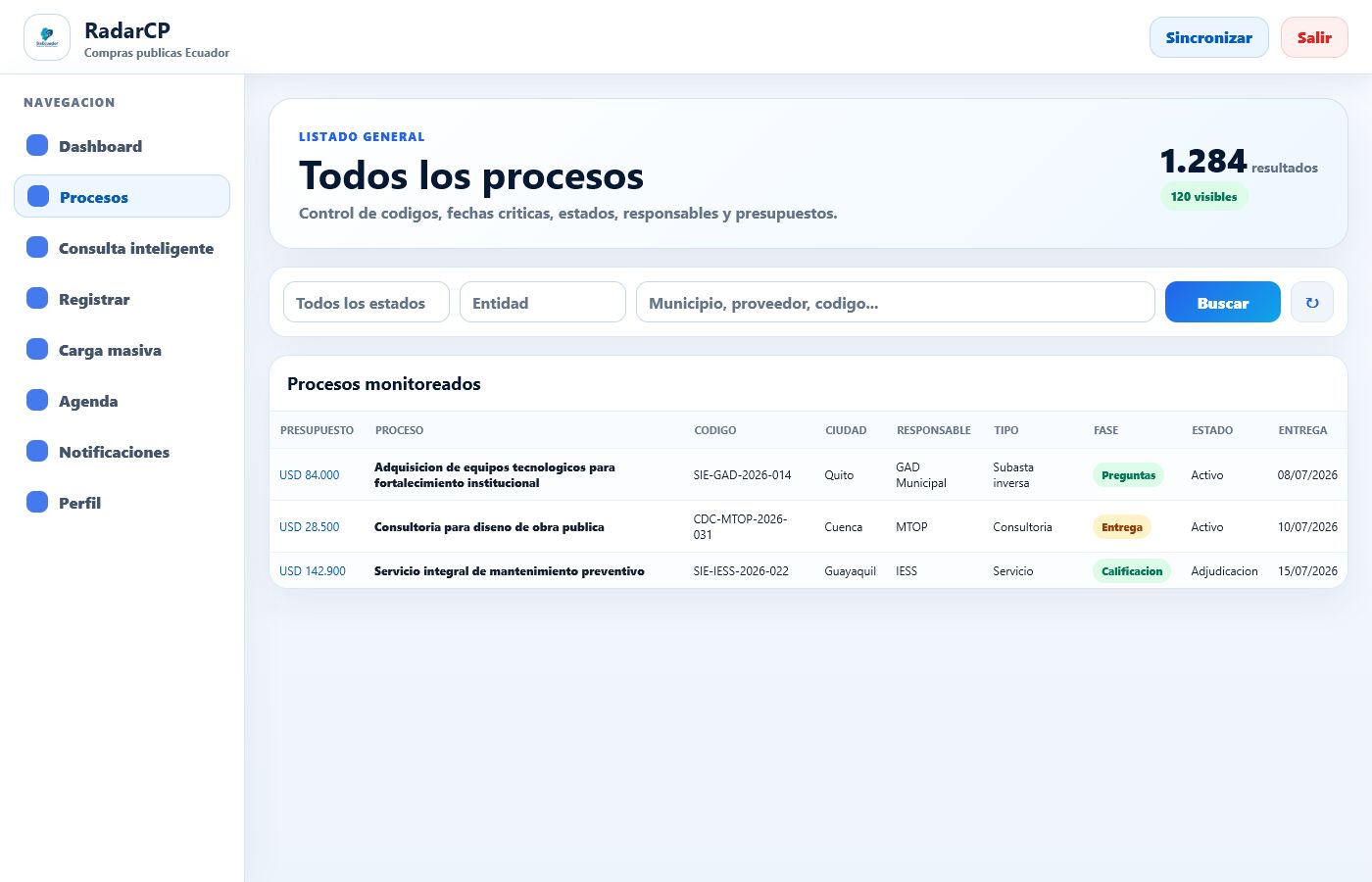Click the blue icon beside Perfil
The height and width of the screenshot is (882, 1372).
click(x=37, y=502)
